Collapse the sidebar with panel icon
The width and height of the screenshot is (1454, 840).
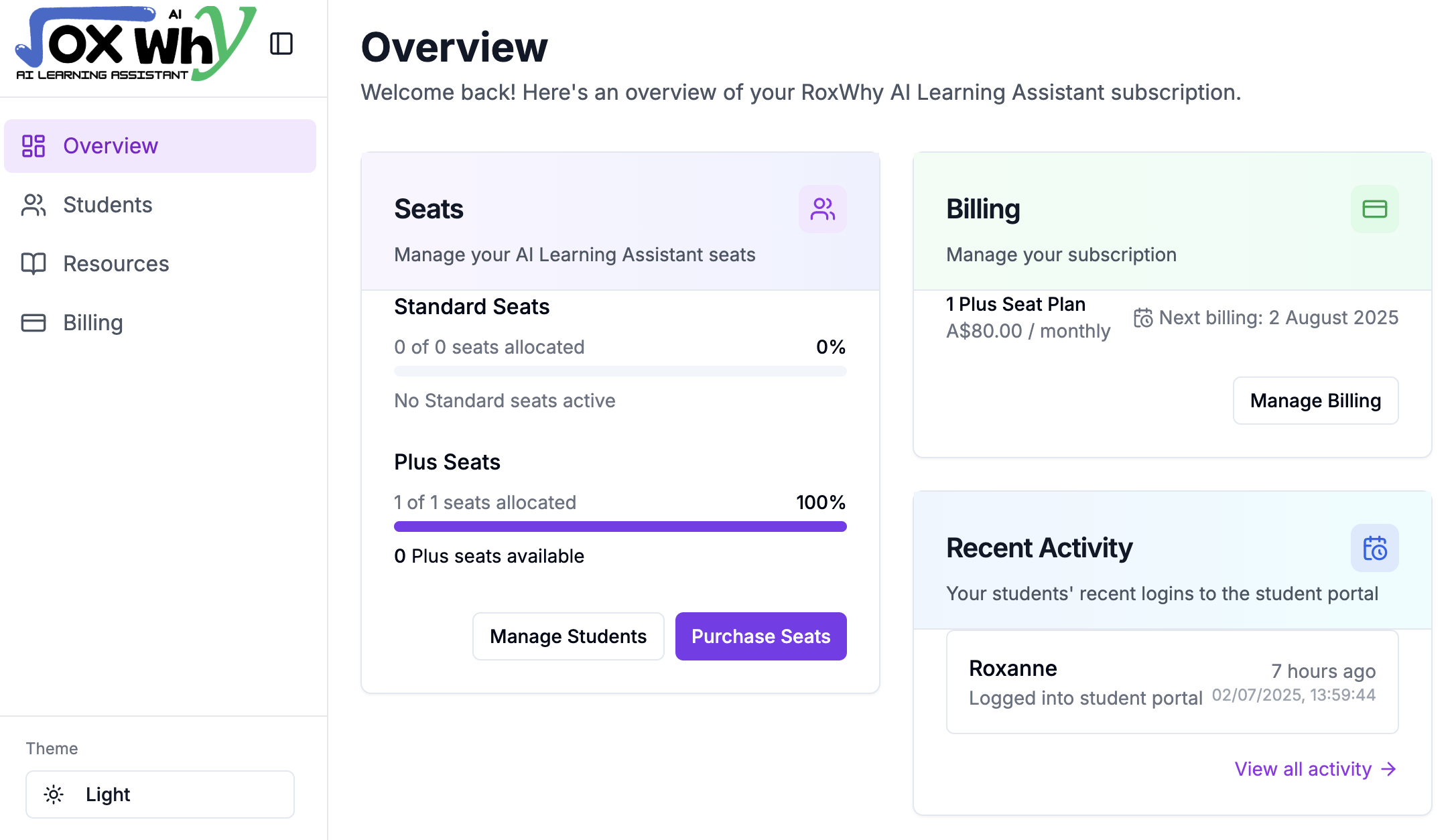tap(281, 44)
